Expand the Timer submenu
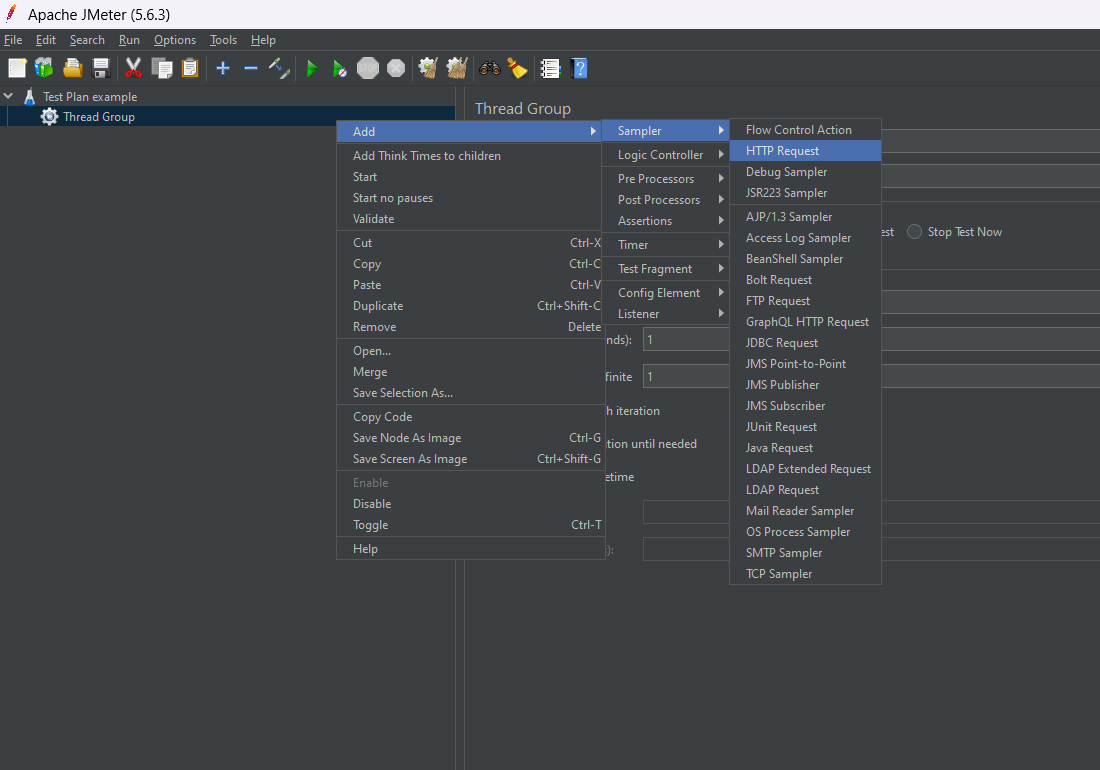 point(664,244)
